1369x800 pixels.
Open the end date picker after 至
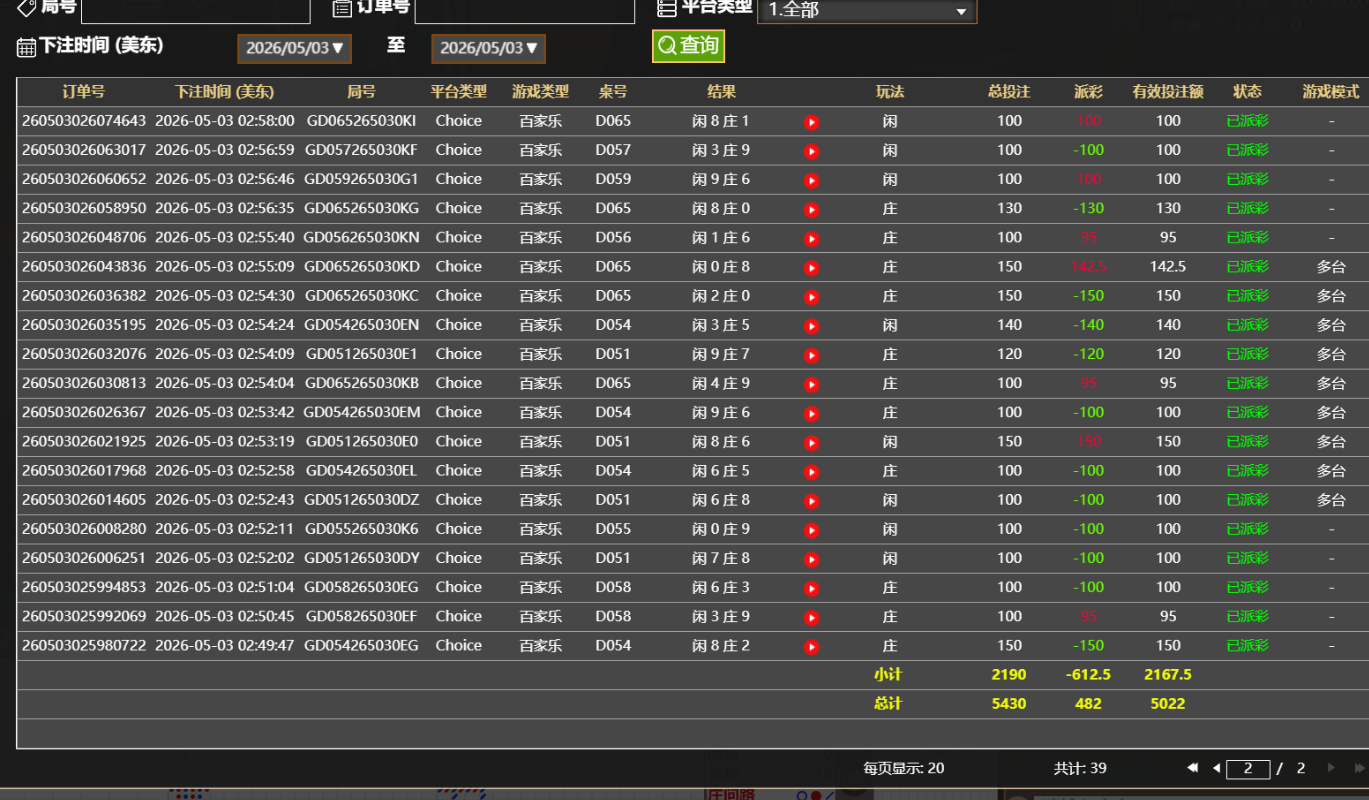pos(488,48)
